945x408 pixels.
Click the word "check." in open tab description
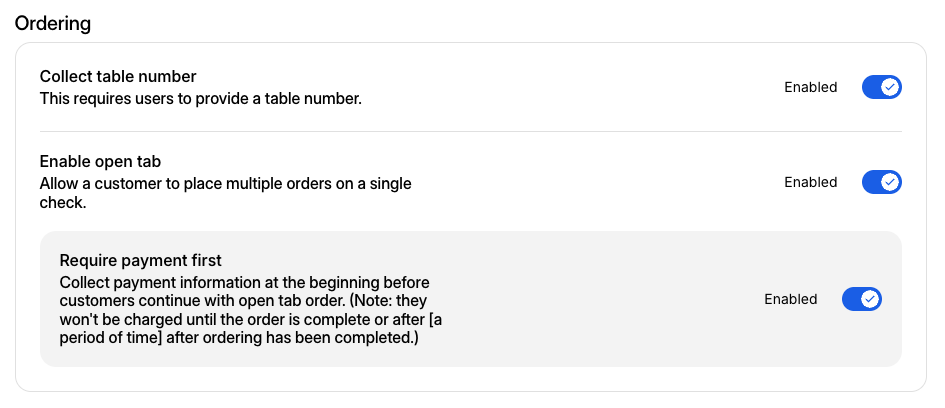[x=62, y=203]
